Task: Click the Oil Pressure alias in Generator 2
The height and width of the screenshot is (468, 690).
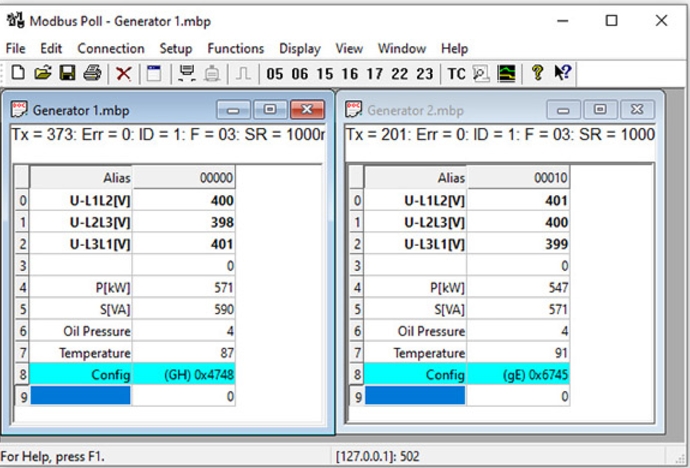Action: (x=415, y=331)
